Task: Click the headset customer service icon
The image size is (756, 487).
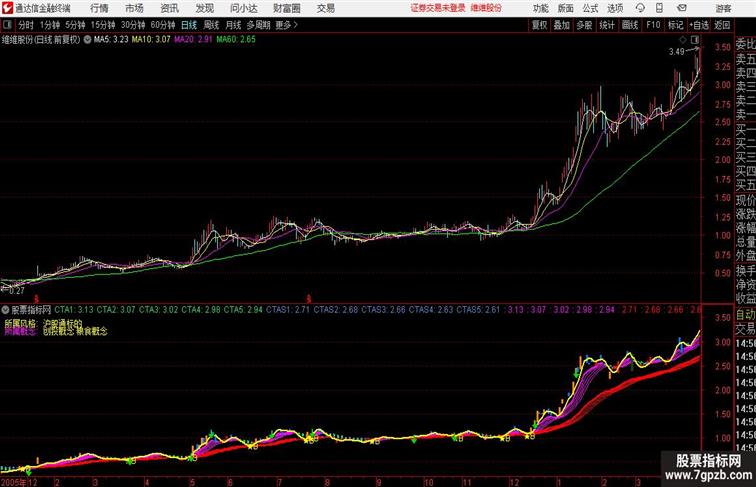Action: click(x=640, y=8)
